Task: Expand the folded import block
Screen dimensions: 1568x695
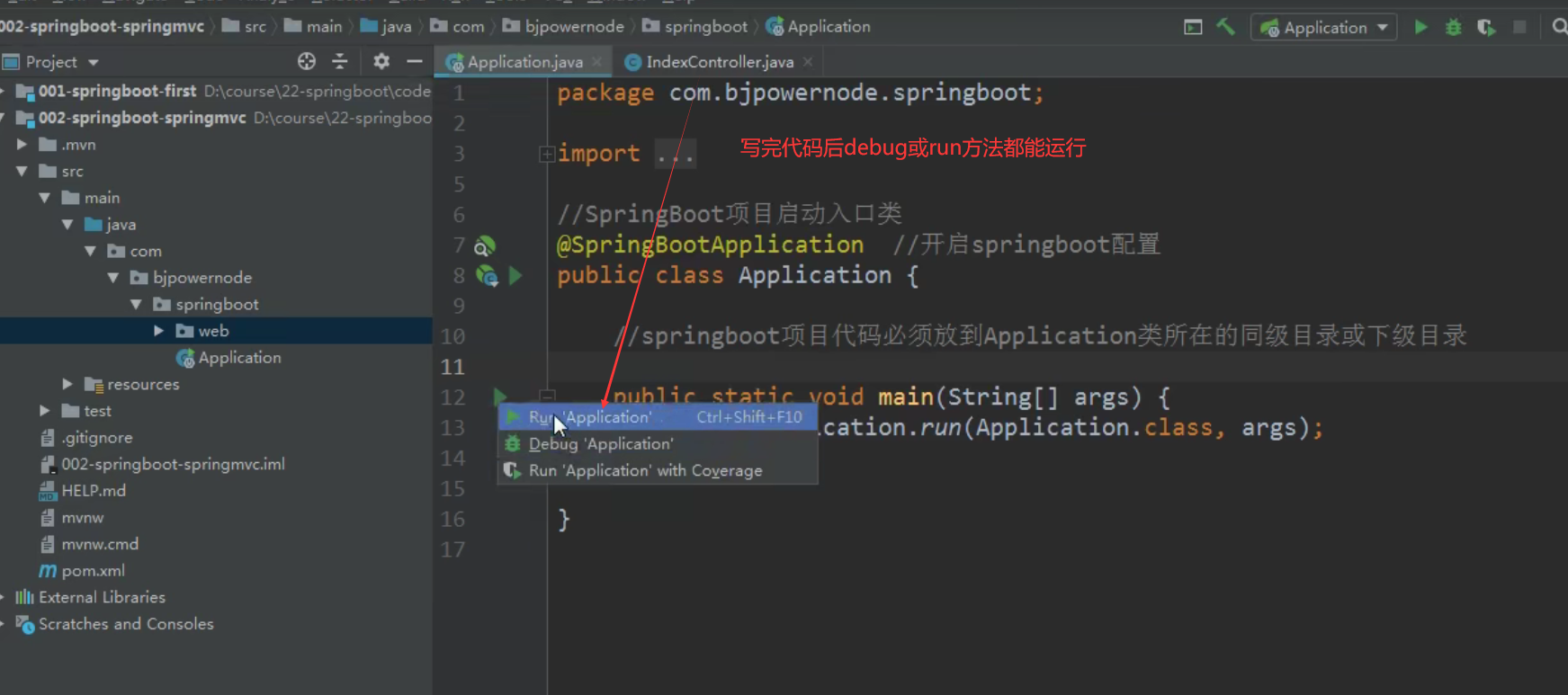Action: (546, 154)
